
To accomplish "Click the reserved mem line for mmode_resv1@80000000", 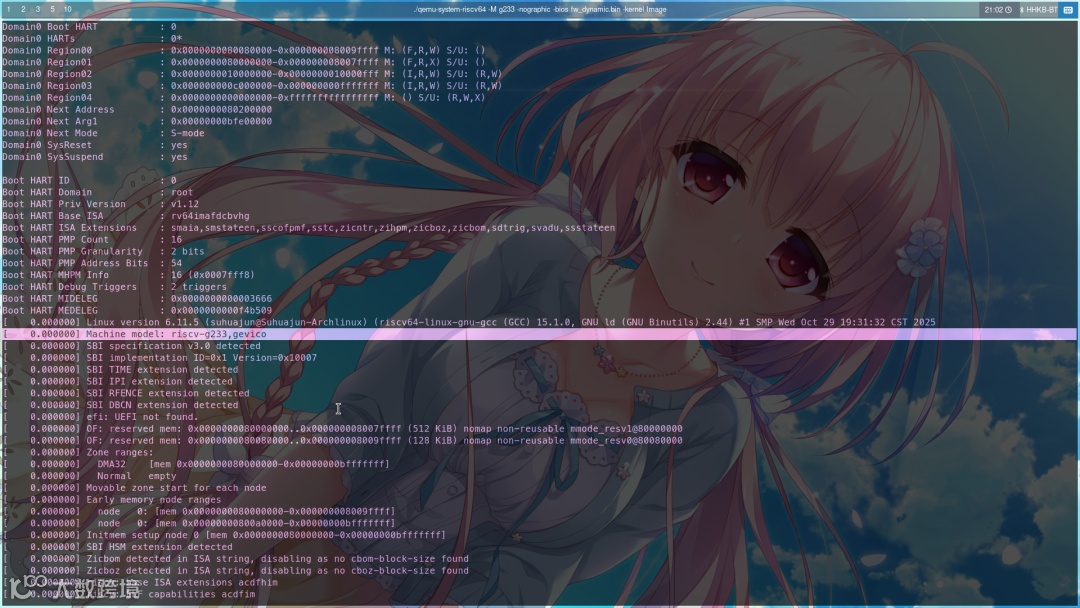I will [342, 428].
